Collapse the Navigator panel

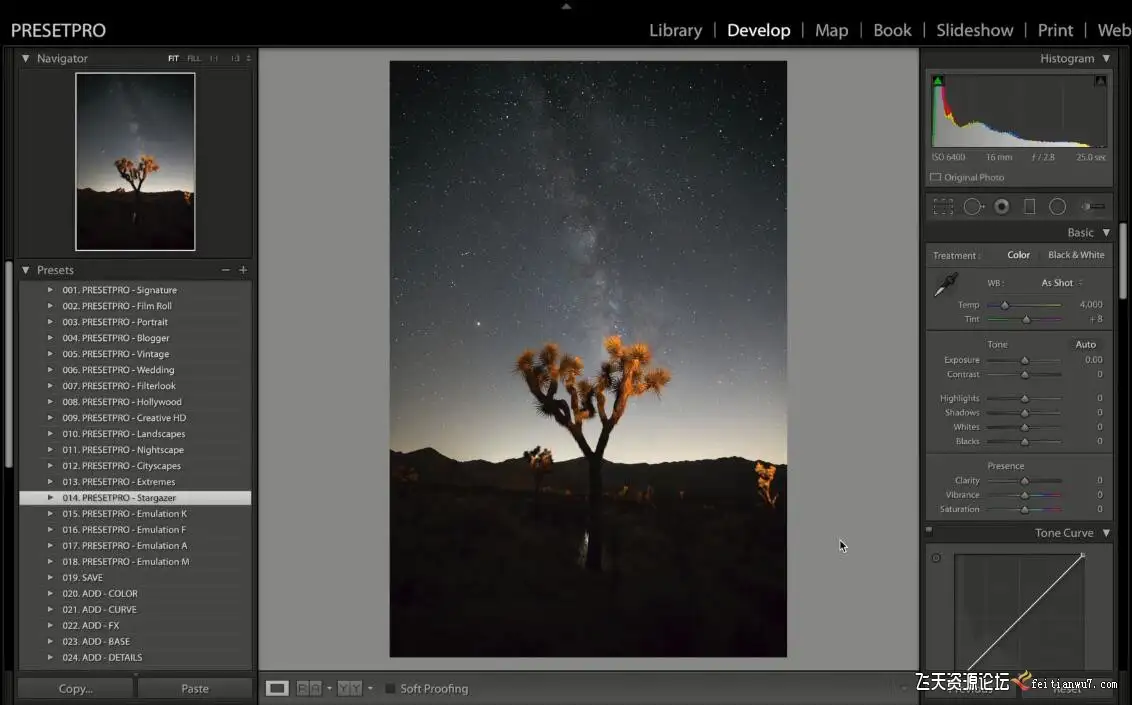[25, 58]
